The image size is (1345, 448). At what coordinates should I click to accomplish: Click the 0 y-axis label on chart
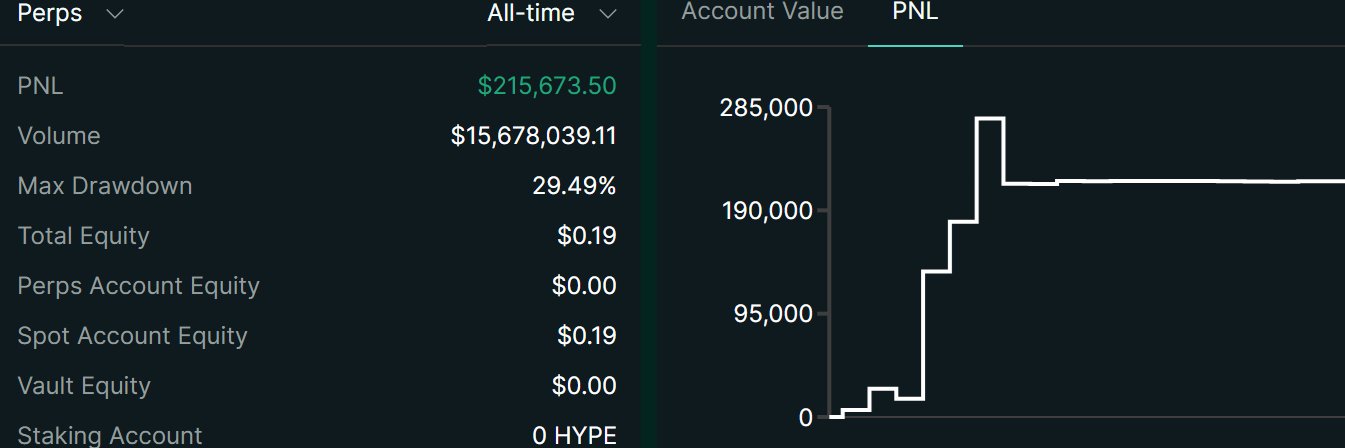(806, 417)
